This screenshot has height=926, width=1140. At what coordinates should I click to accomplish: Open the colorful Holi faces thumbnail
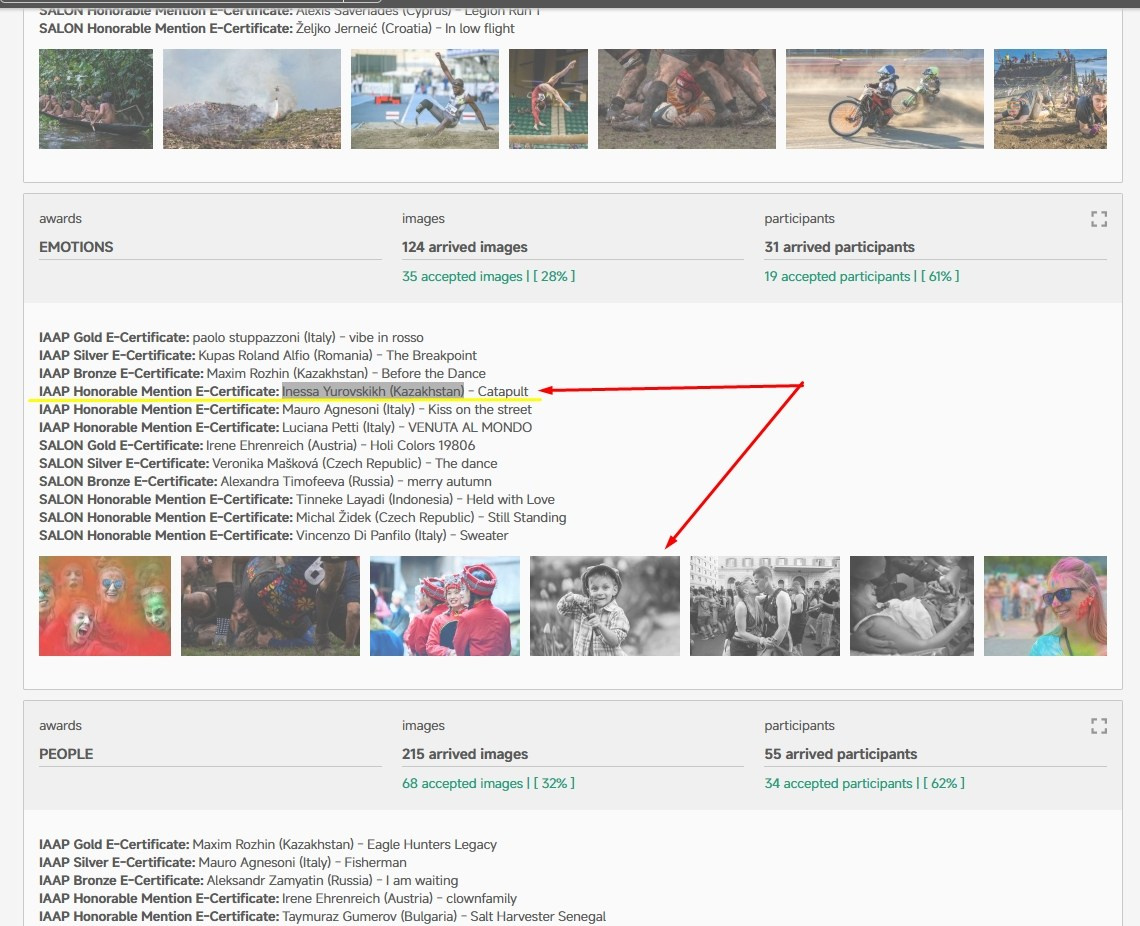pos(105,606)
